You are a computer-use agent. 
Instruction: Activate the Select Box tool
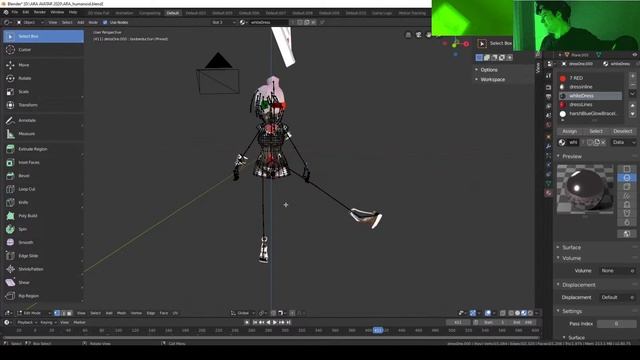(43, 36)
